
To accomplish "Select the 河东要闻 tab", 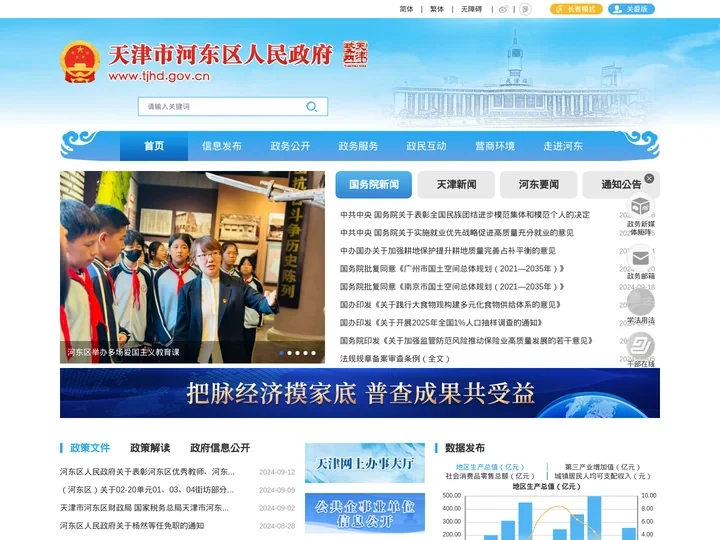I will [539, 185].
